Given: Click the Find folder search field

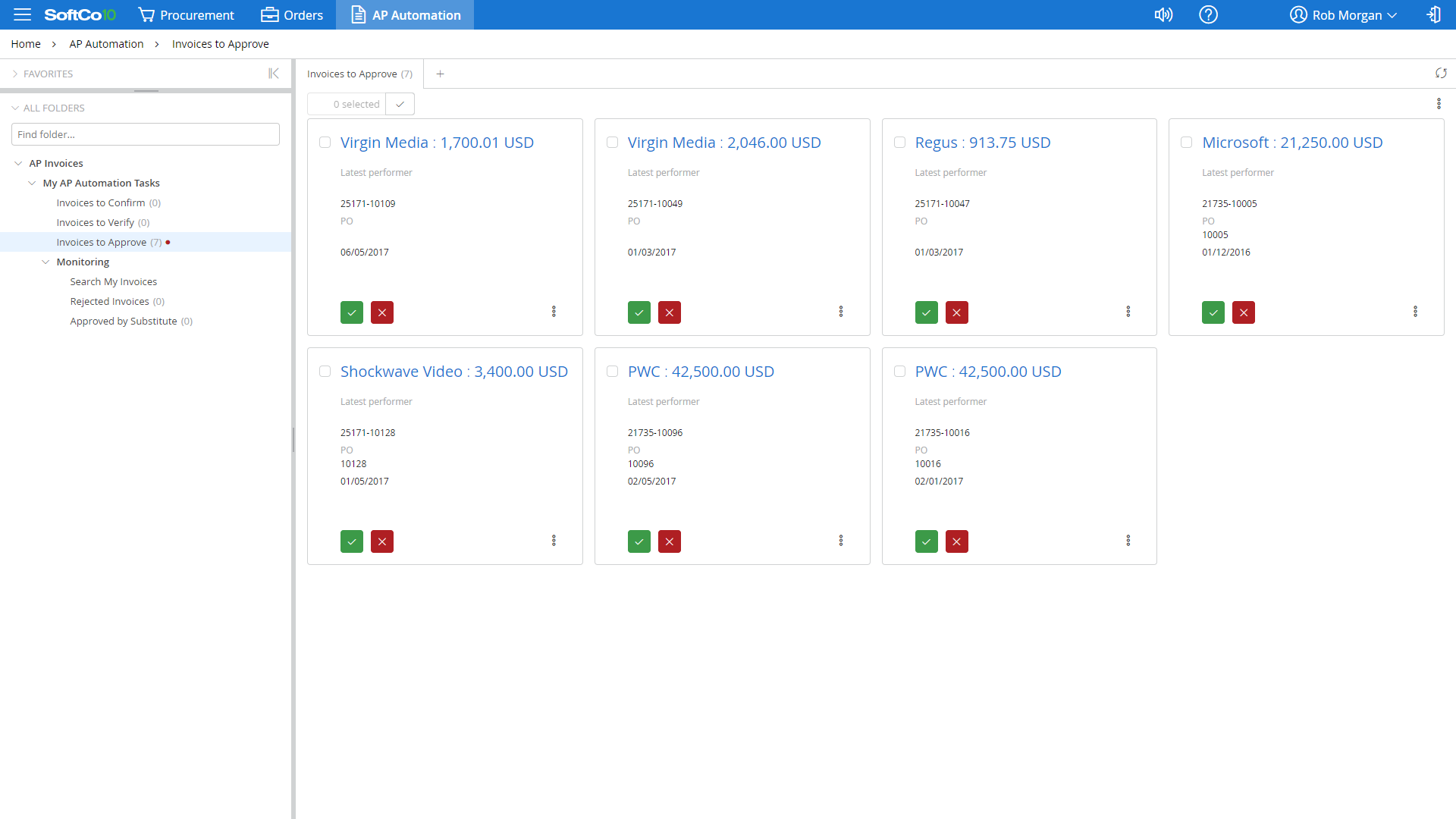Looking at the screenshot, I should 146,134.
